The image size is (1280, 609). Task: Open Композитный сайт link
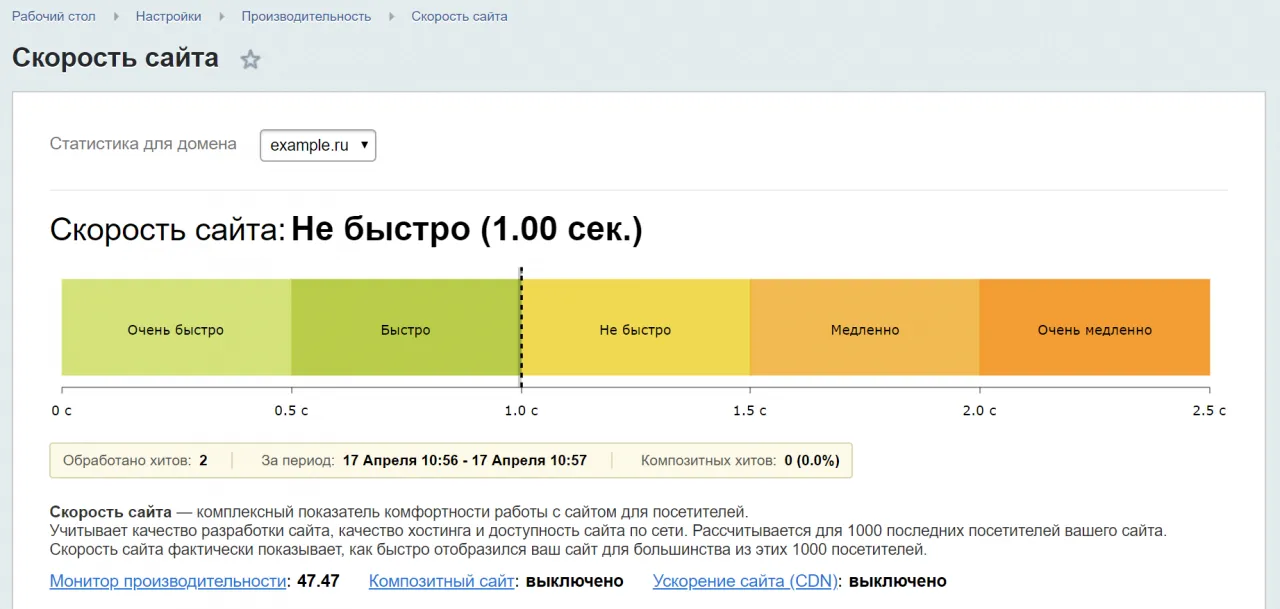pyautogui.click(x=441, y=581)
